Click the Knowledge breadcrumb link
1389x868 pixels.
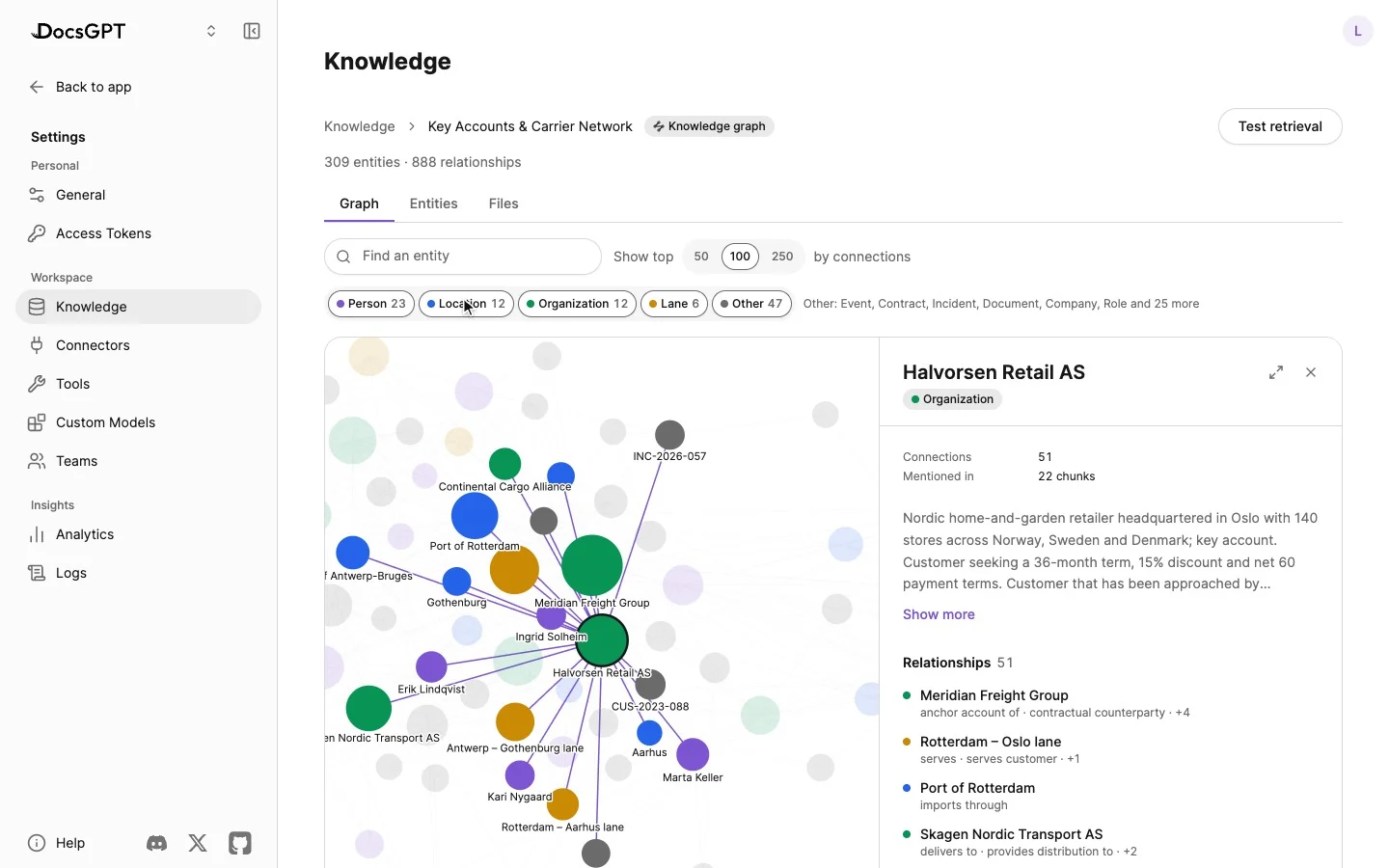tap(360, 126)
